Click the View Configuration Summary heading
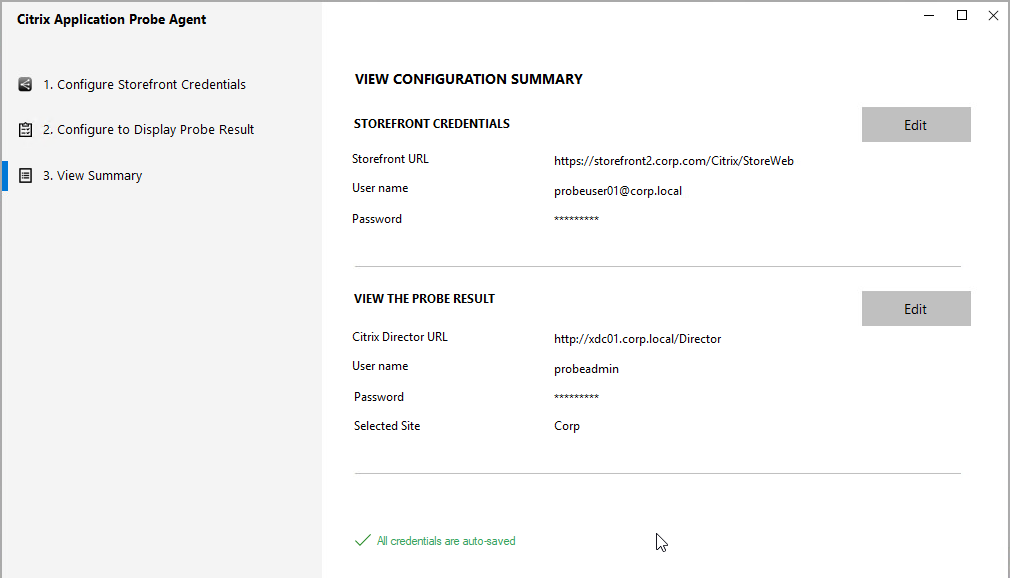The width and height of the screenshot is (1010, 578). 468,79
